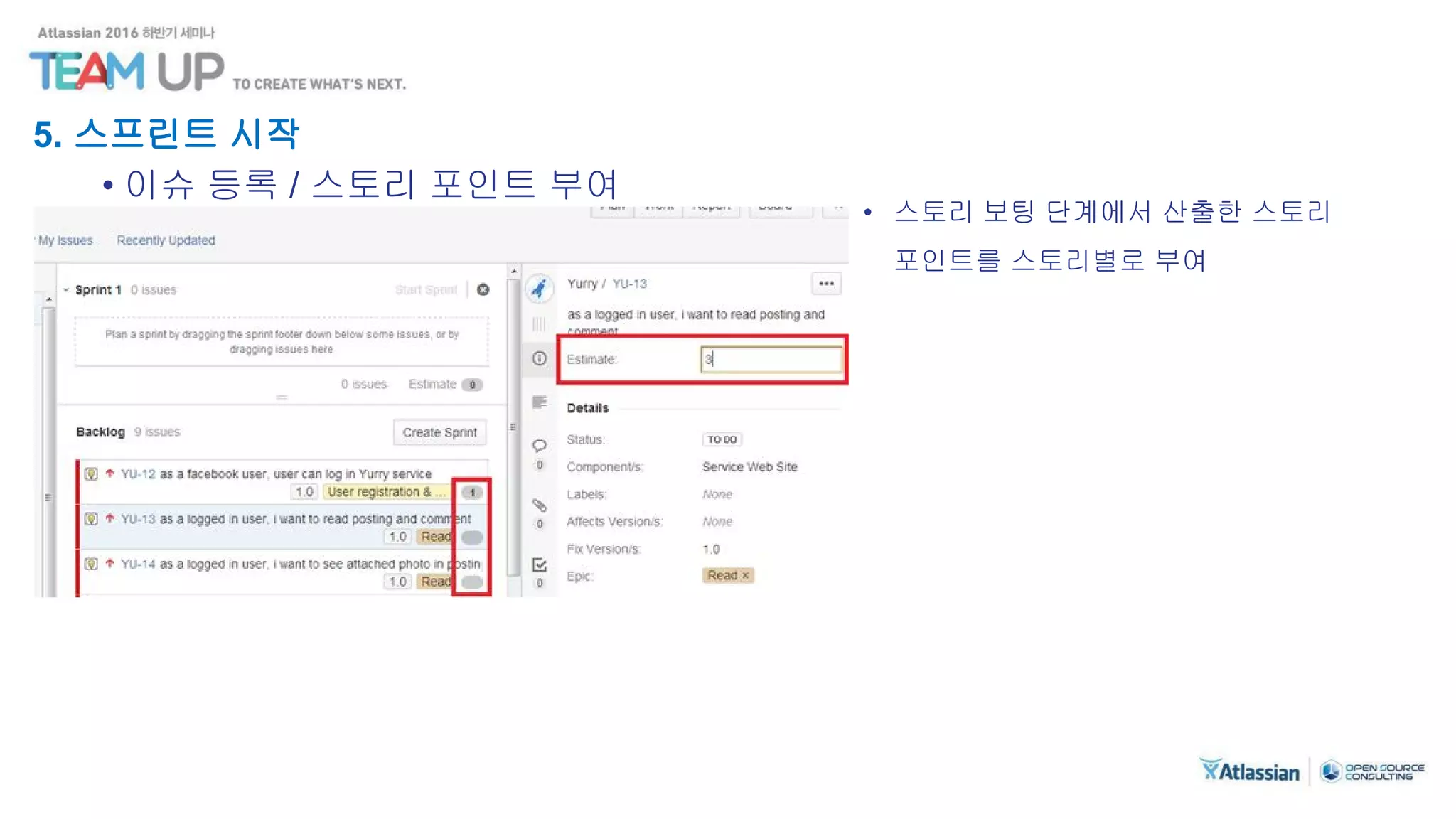This screenshot has width=1456, height=819.
Task: Remove Sprint 1 using the circle X icon
Action: click(483, 289)
